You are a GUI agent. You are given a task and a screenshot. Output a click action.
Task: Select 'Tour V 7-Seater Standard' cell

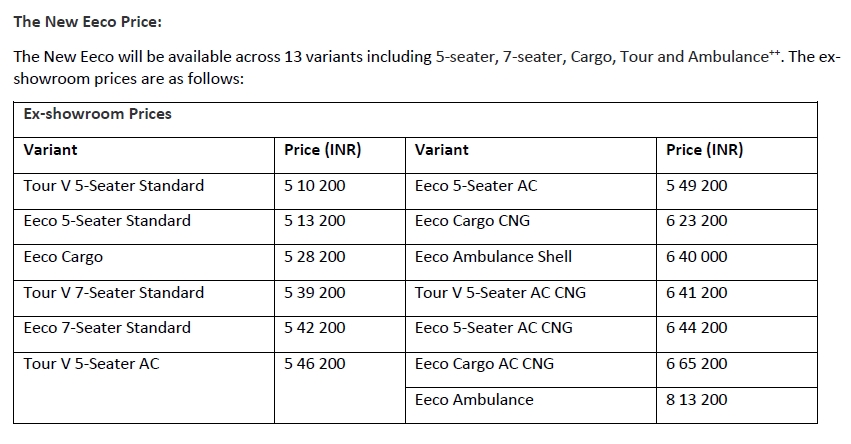(114, 293)
